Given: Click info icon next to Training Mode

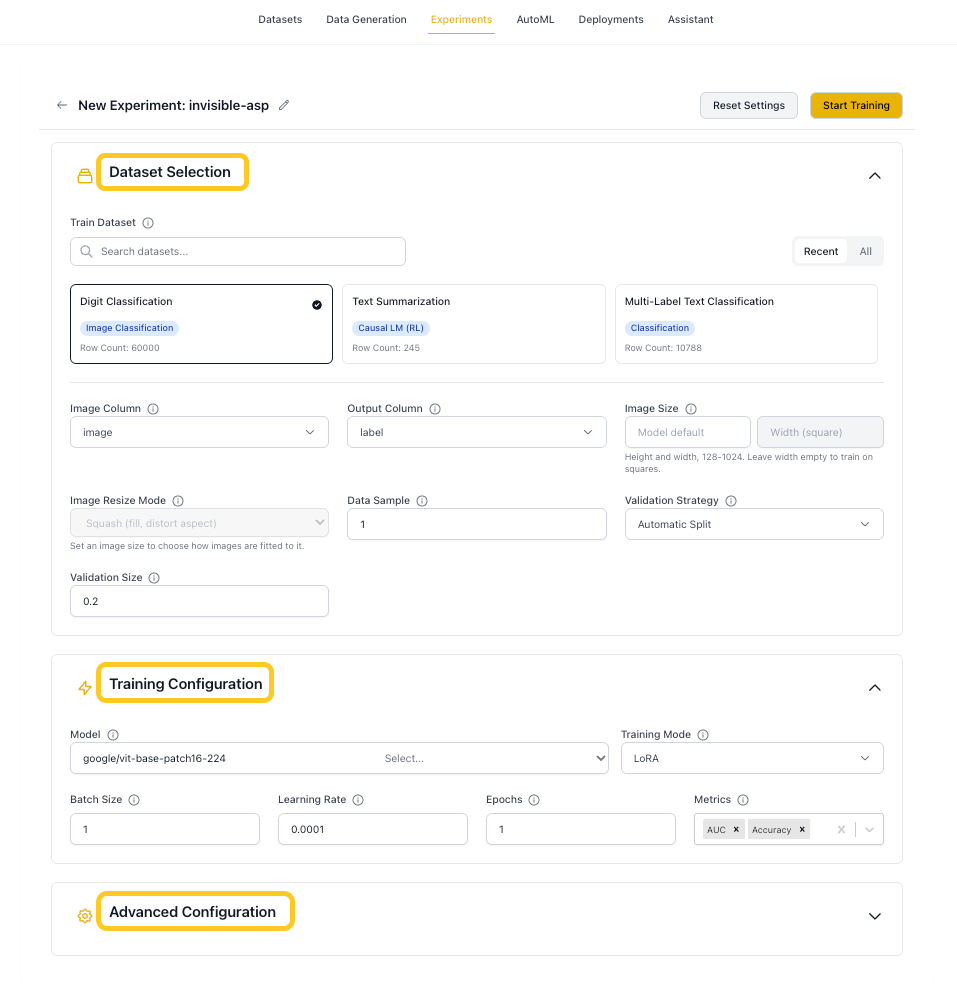Looking at the screenshot, I should (x=703, y=735).
